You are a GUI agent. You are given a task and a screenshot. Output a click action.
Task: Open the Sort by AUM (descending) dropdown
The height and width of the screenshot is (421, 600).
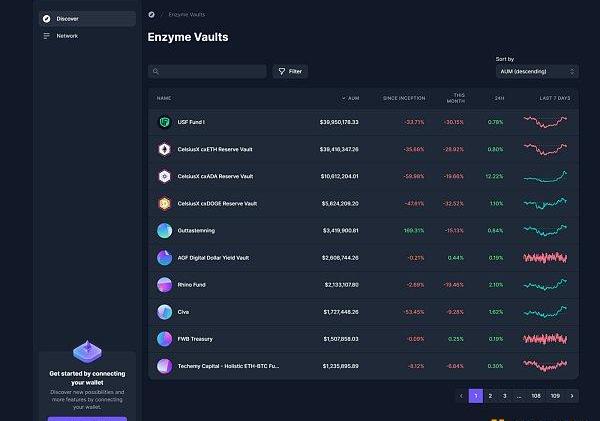[x=537, y=72]
